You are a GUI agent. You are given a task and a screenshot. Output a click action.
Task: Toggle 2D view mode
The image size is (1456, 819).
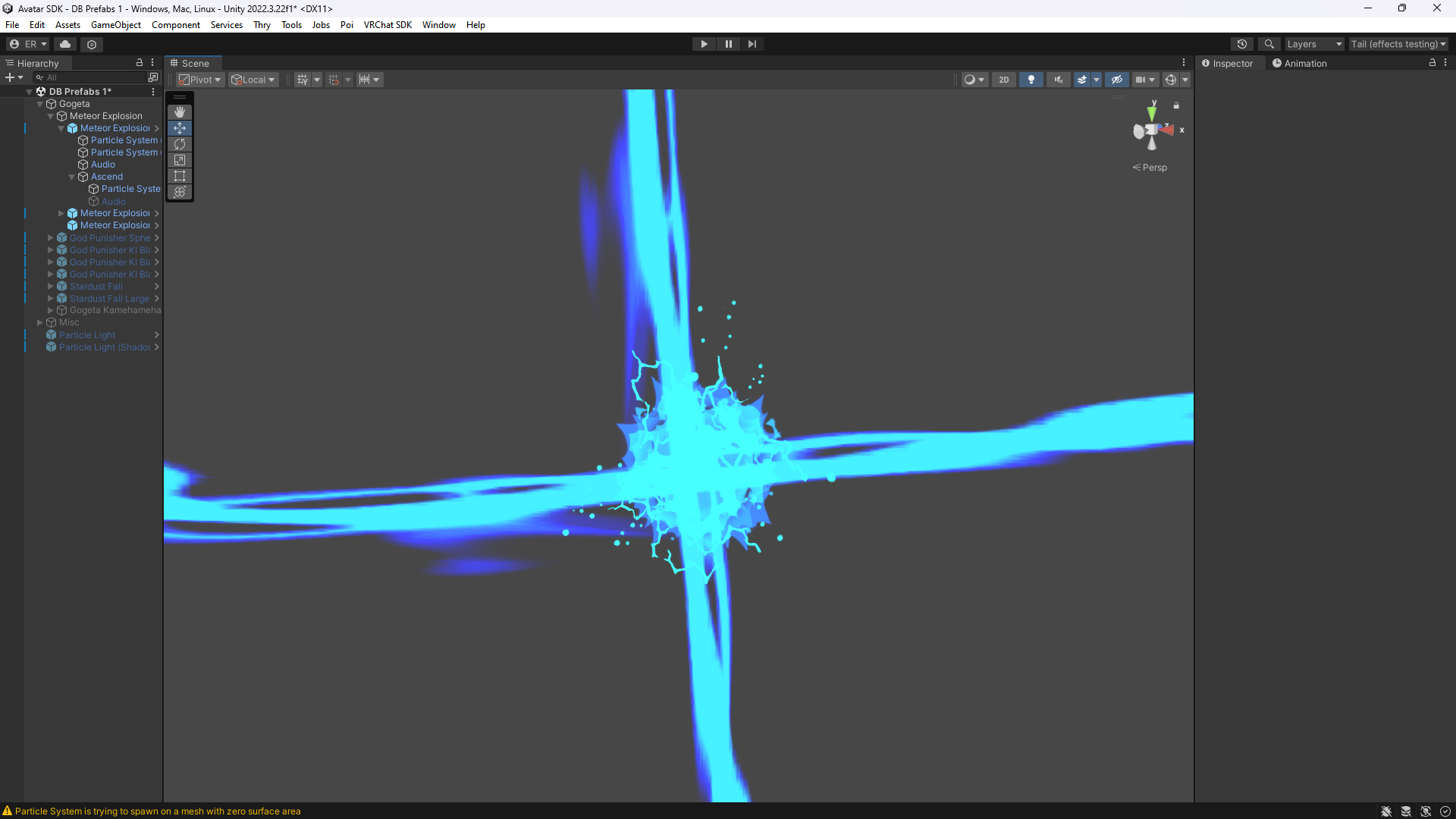(x=1003, y=79)
